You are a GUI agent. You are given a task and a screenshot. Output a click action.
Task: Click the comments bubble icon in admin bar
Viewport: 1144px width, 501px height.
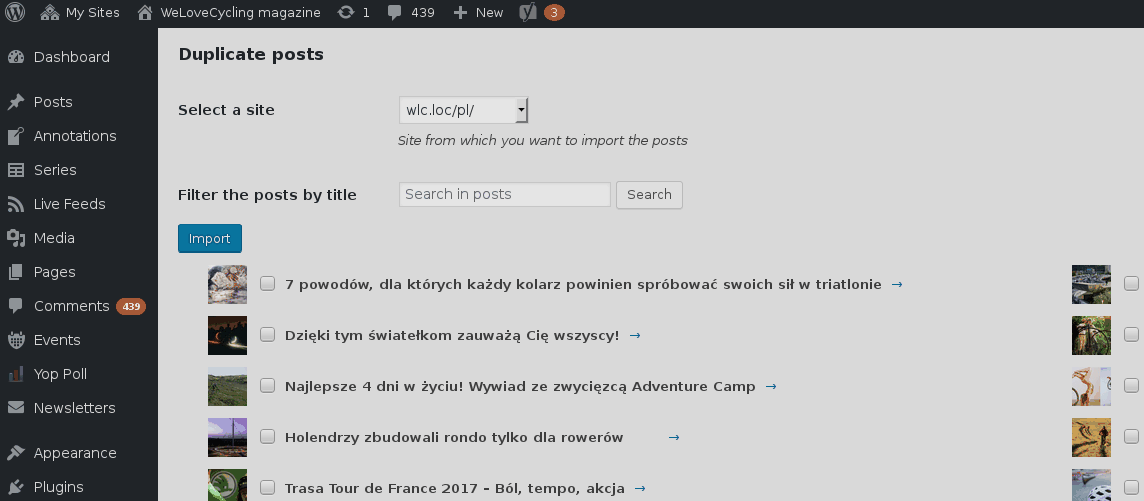pyautogui.click(x=395, y=12)
